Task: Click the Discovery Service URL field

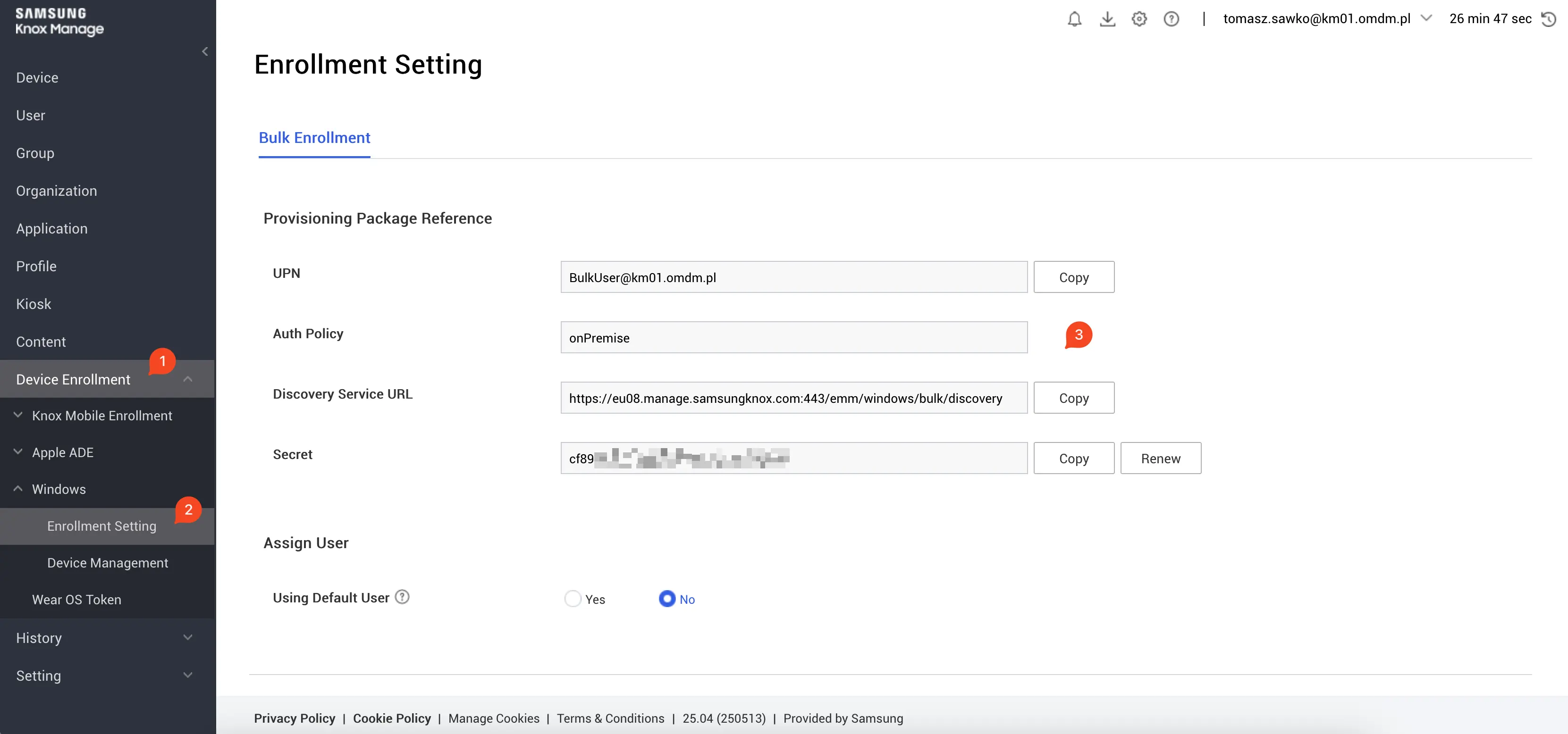Action: coord(794,398)
